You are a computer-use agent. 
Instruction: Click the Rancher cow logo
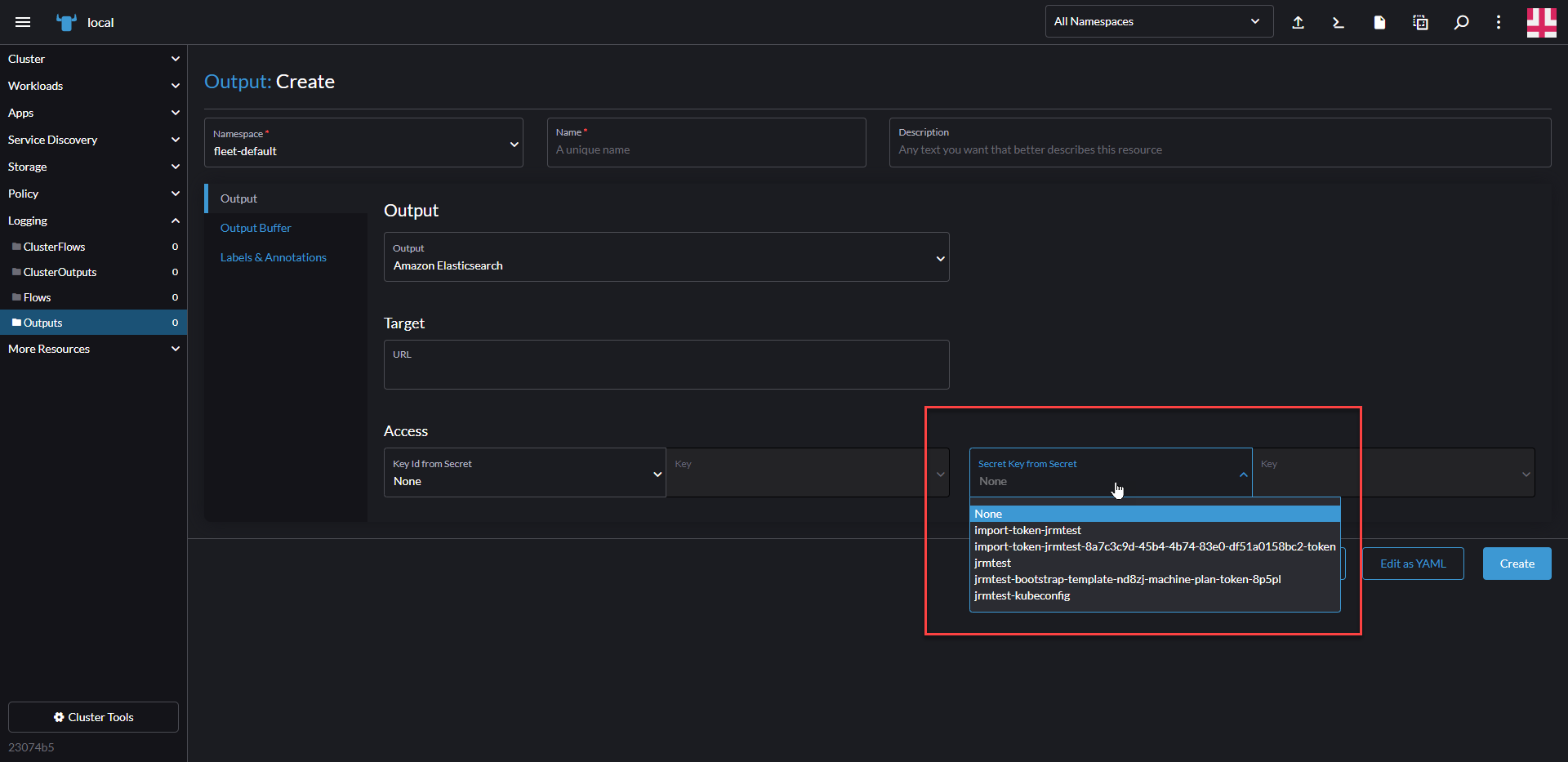(65, 22)
